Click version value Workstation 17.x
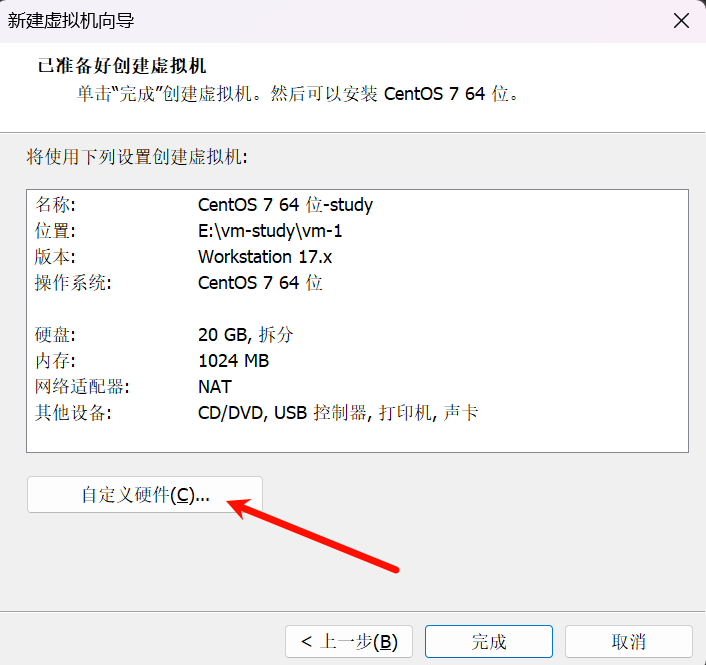 (265, 257)
